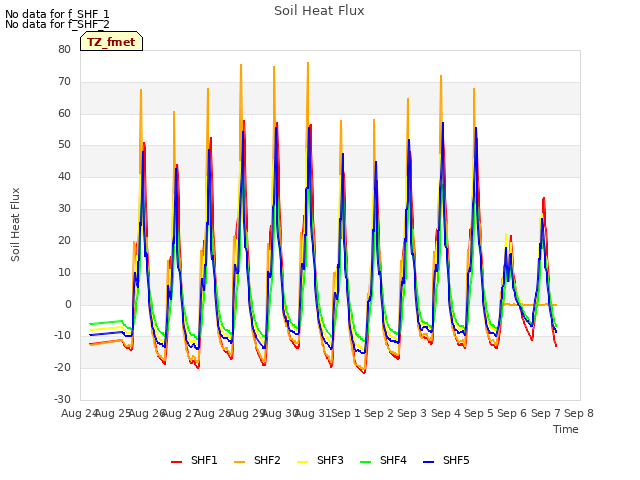The width and height of the screenshot is (640, 480).
Task: Click the Soil Heat Flux chart title
Action: pyautogui.click(x=319, y=11)
